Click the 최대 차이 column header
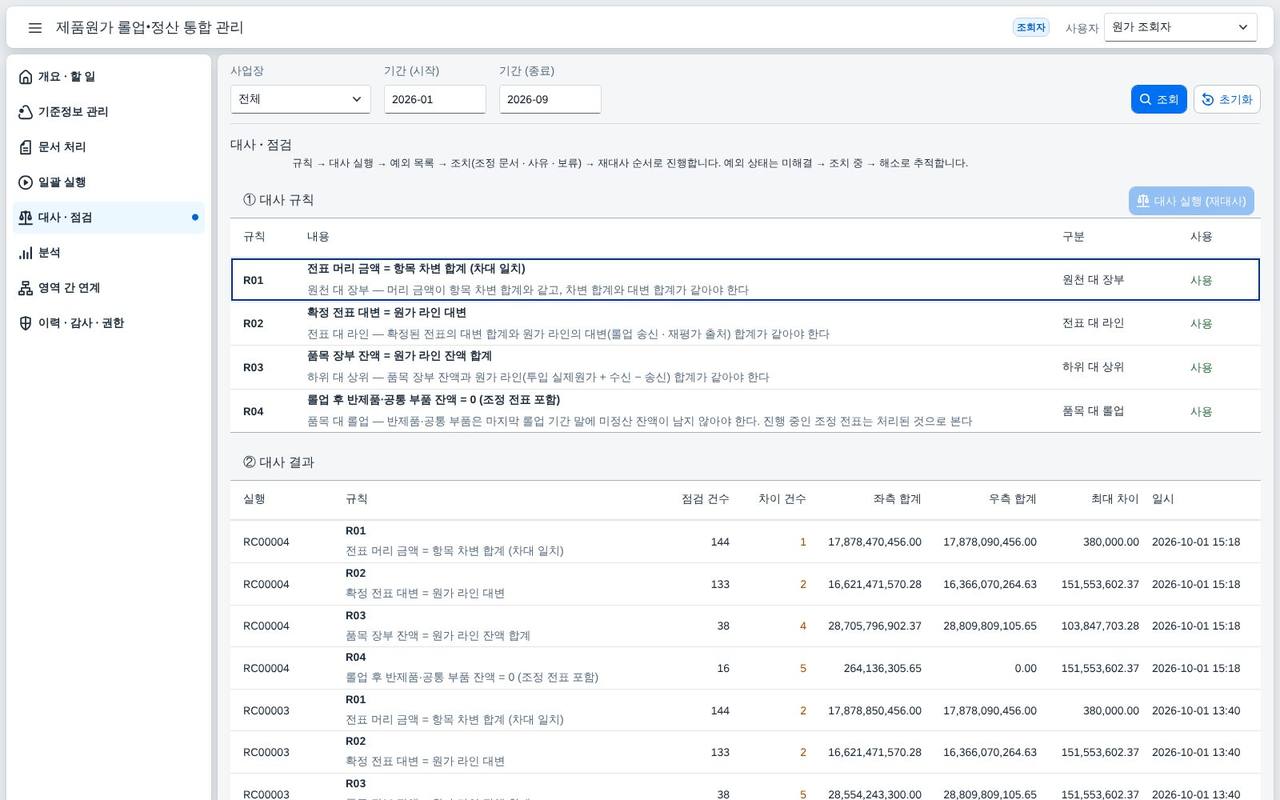1280x800 pixels. [1115, 499]
